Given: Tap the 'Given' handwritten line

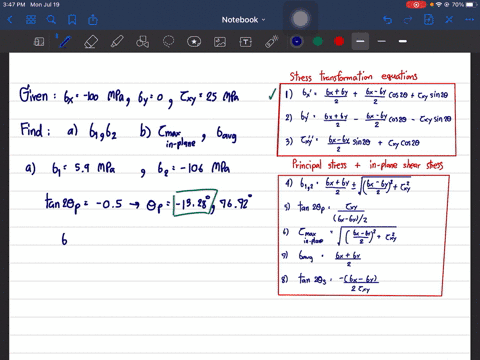Looking at the screenshot, I should pos(129,97).
